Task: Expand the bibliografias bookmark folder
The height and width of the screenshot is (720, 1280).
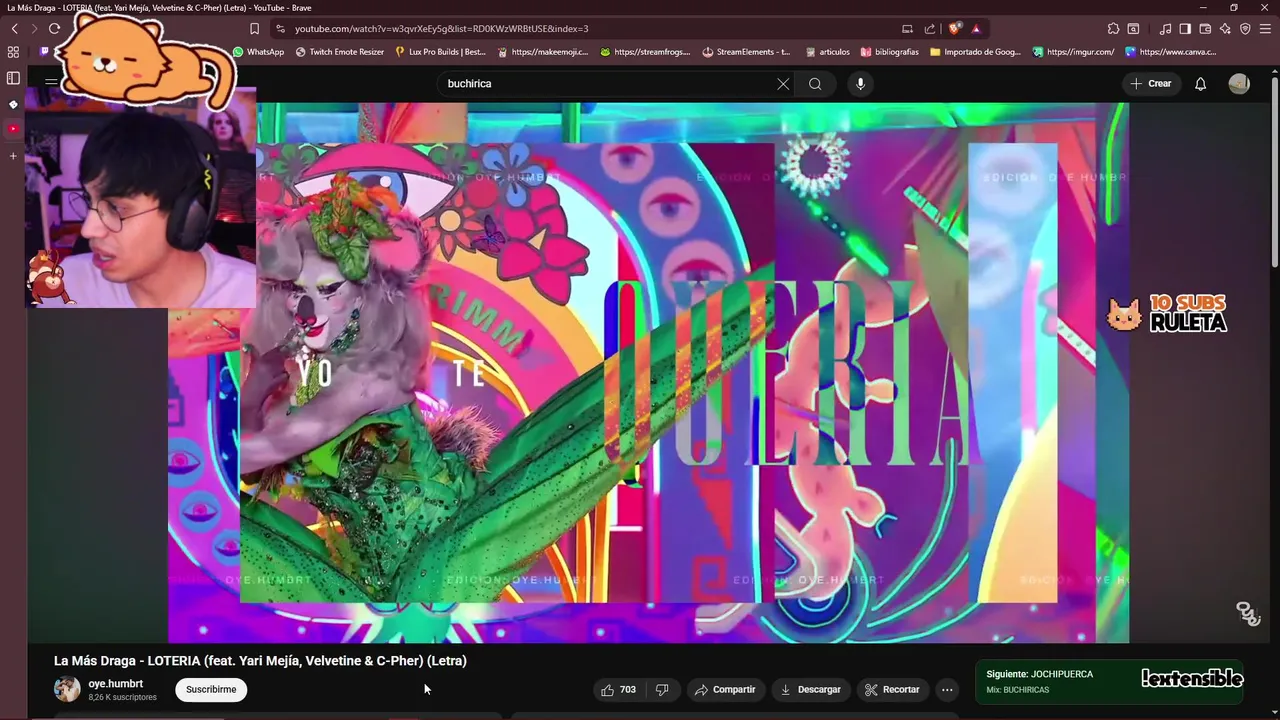Action: [x=889, y=52]
